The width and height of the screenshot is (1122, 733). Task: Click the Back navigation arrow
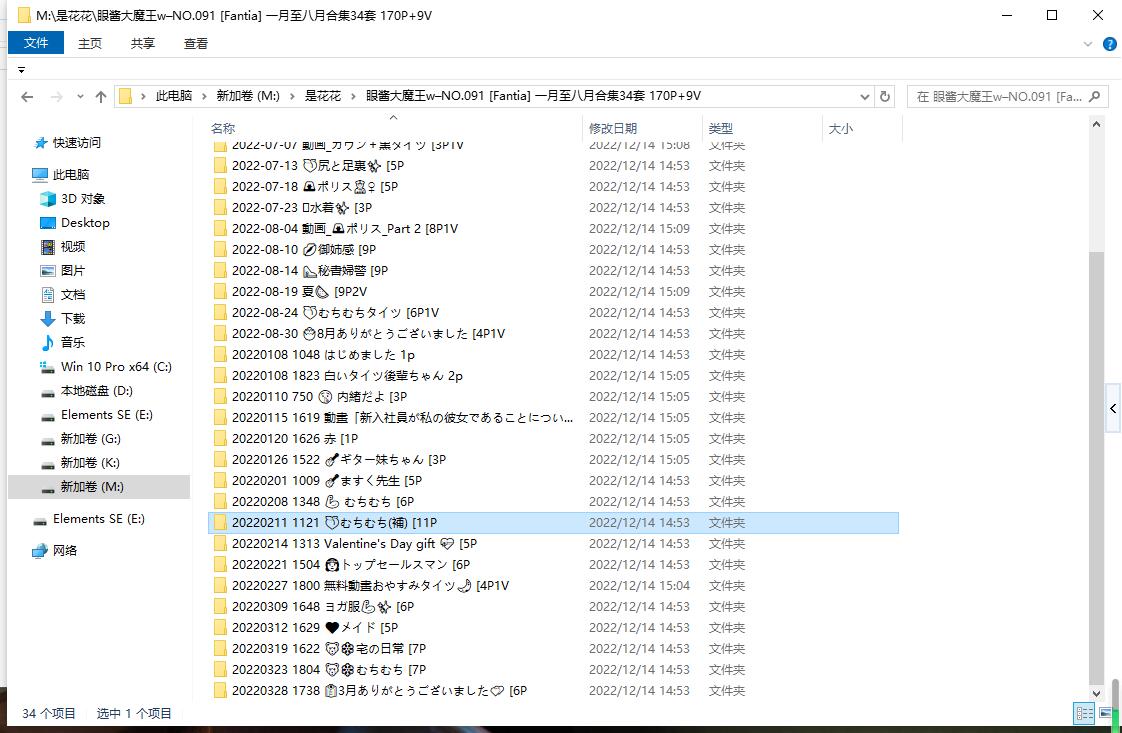point(27,97)
